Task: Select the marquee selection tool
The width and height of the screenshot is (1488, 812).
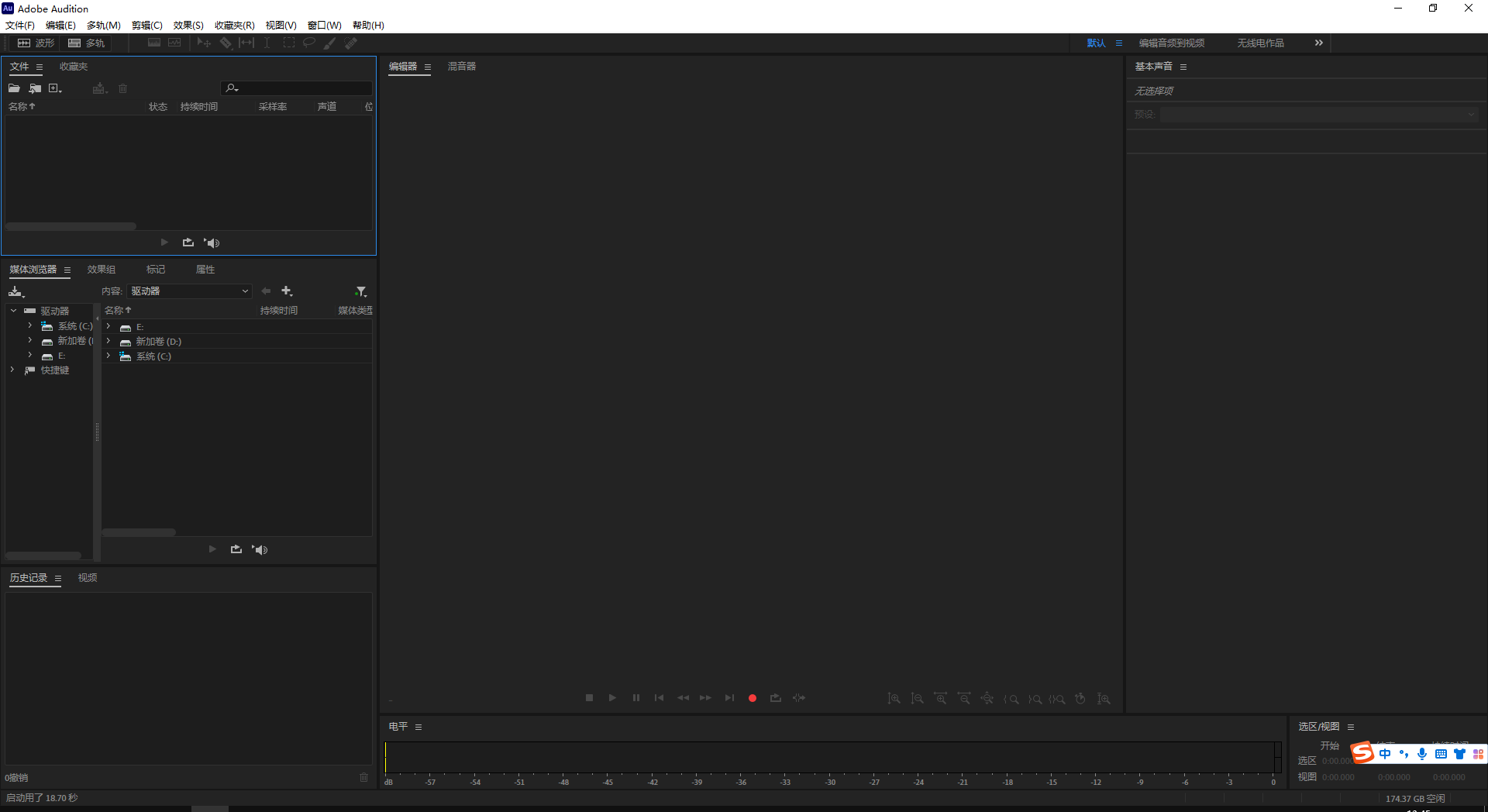Action: tap(288, 43)
